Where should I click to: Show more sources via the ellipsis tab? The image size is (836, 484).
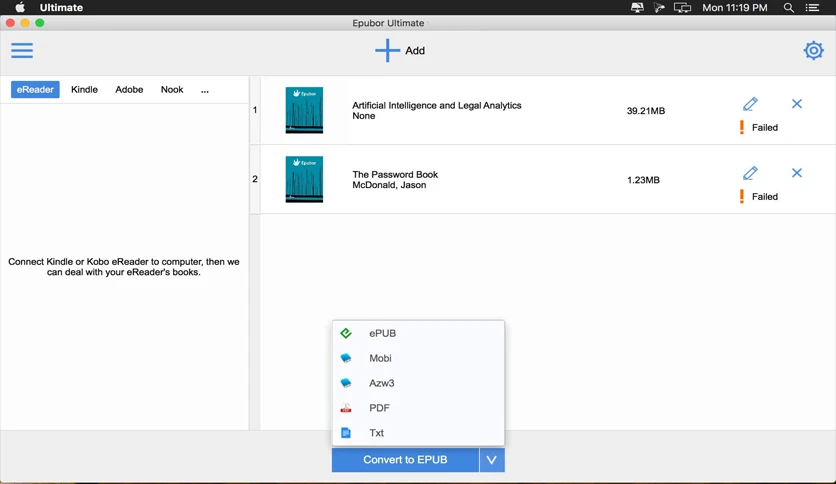click(205, 91)
